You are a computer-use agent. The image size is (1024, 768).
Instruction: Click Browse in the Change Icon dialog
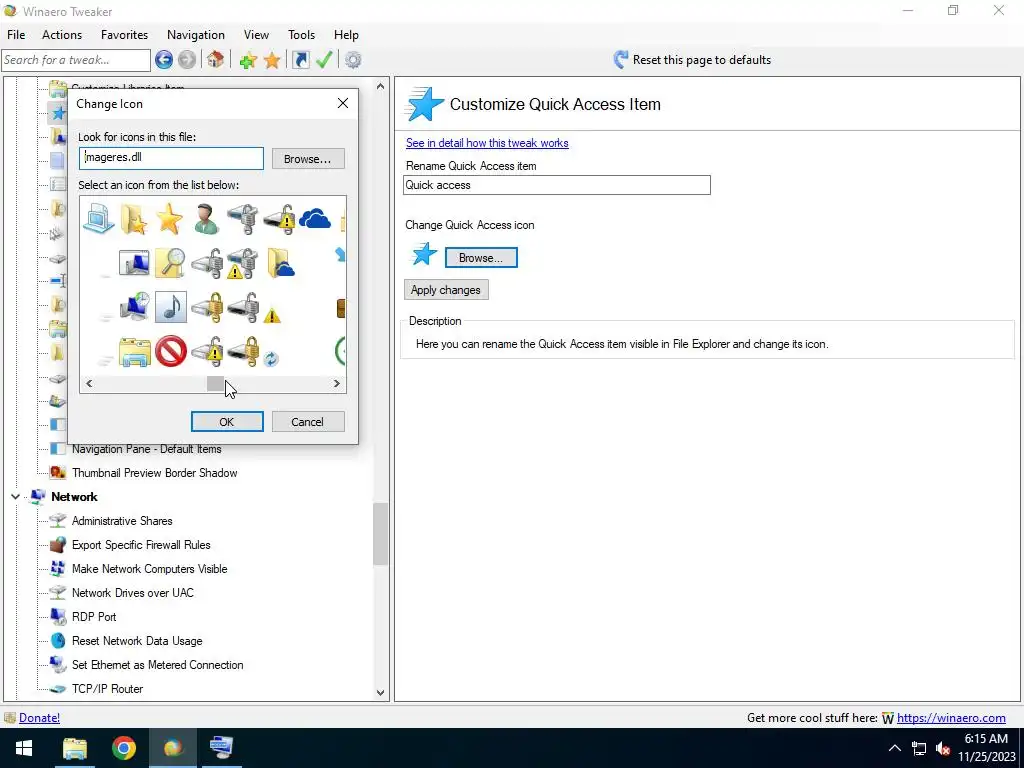click(308, 159)
